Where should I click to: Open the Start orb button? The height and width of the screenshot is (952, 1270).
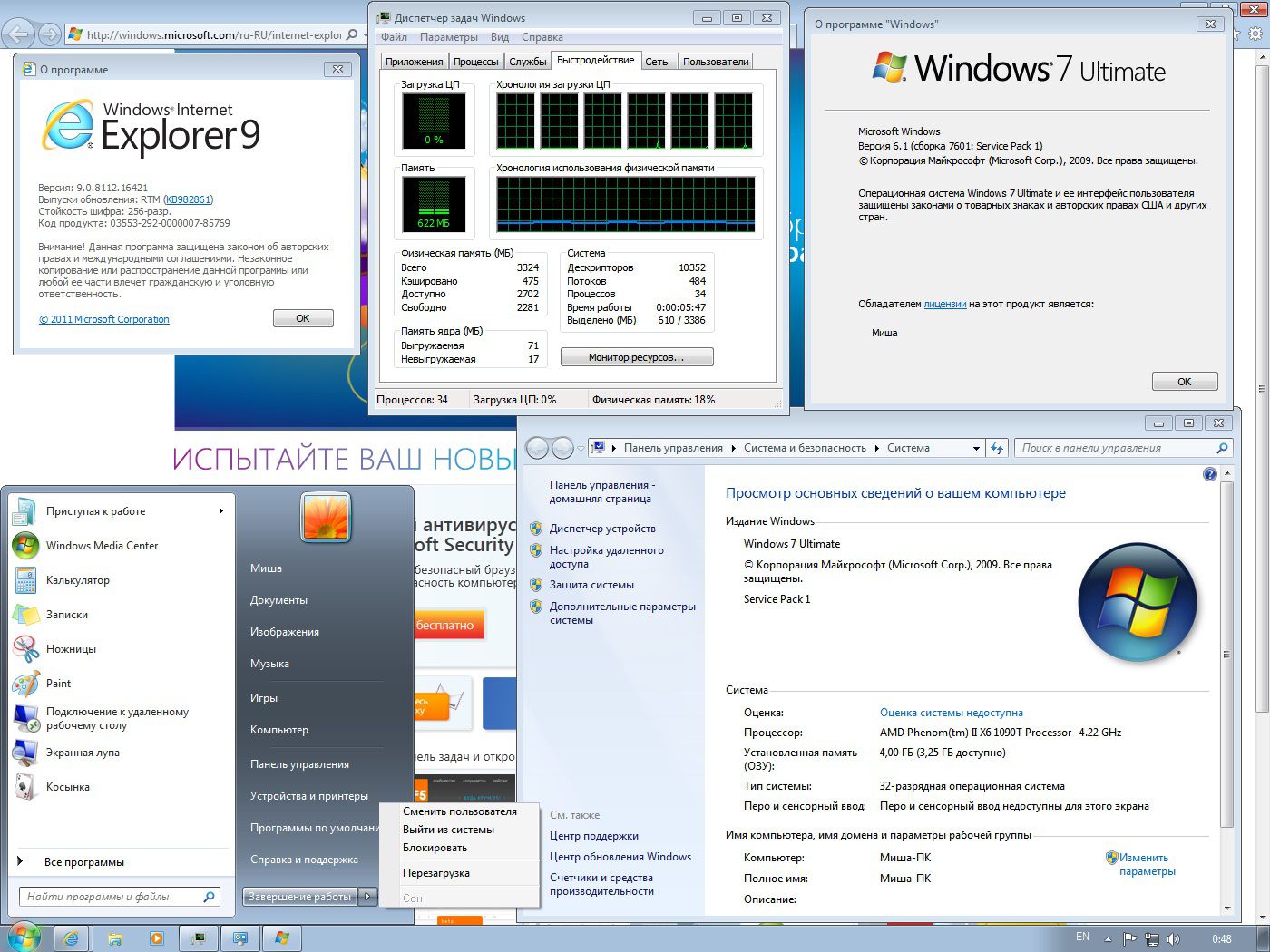pyautogui.click(x=24, y=937)
